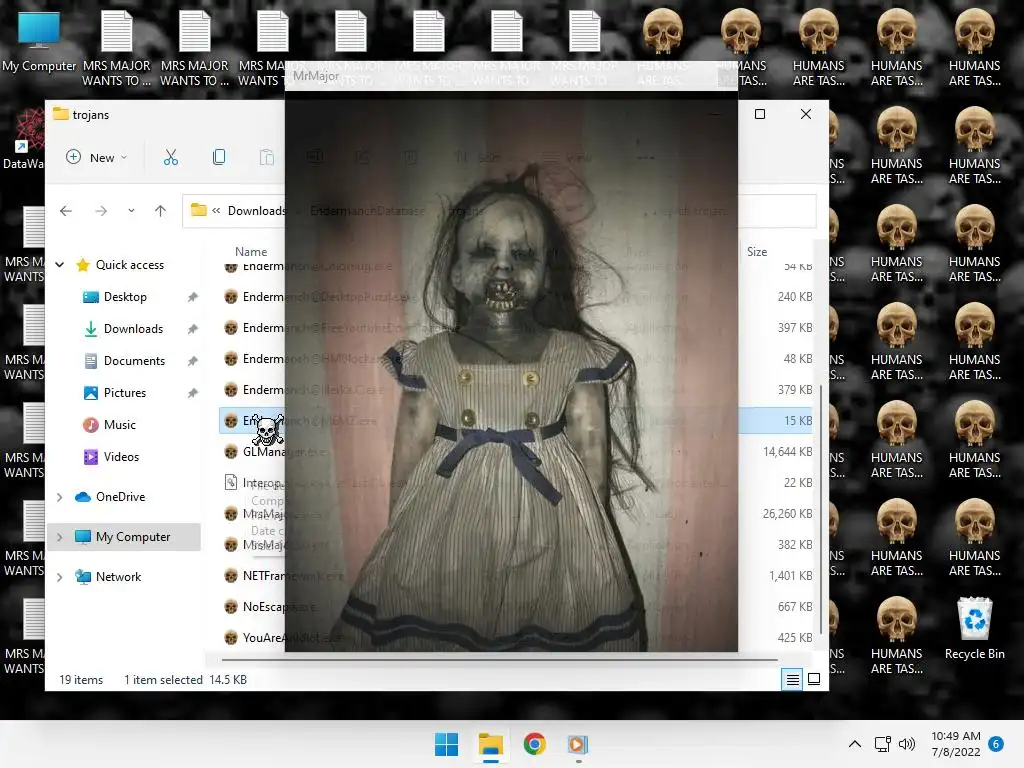Image resolution: width=1024 pixels, height=768 pixels.
Task: Expand the Network tree node
Action: point(59,577)
